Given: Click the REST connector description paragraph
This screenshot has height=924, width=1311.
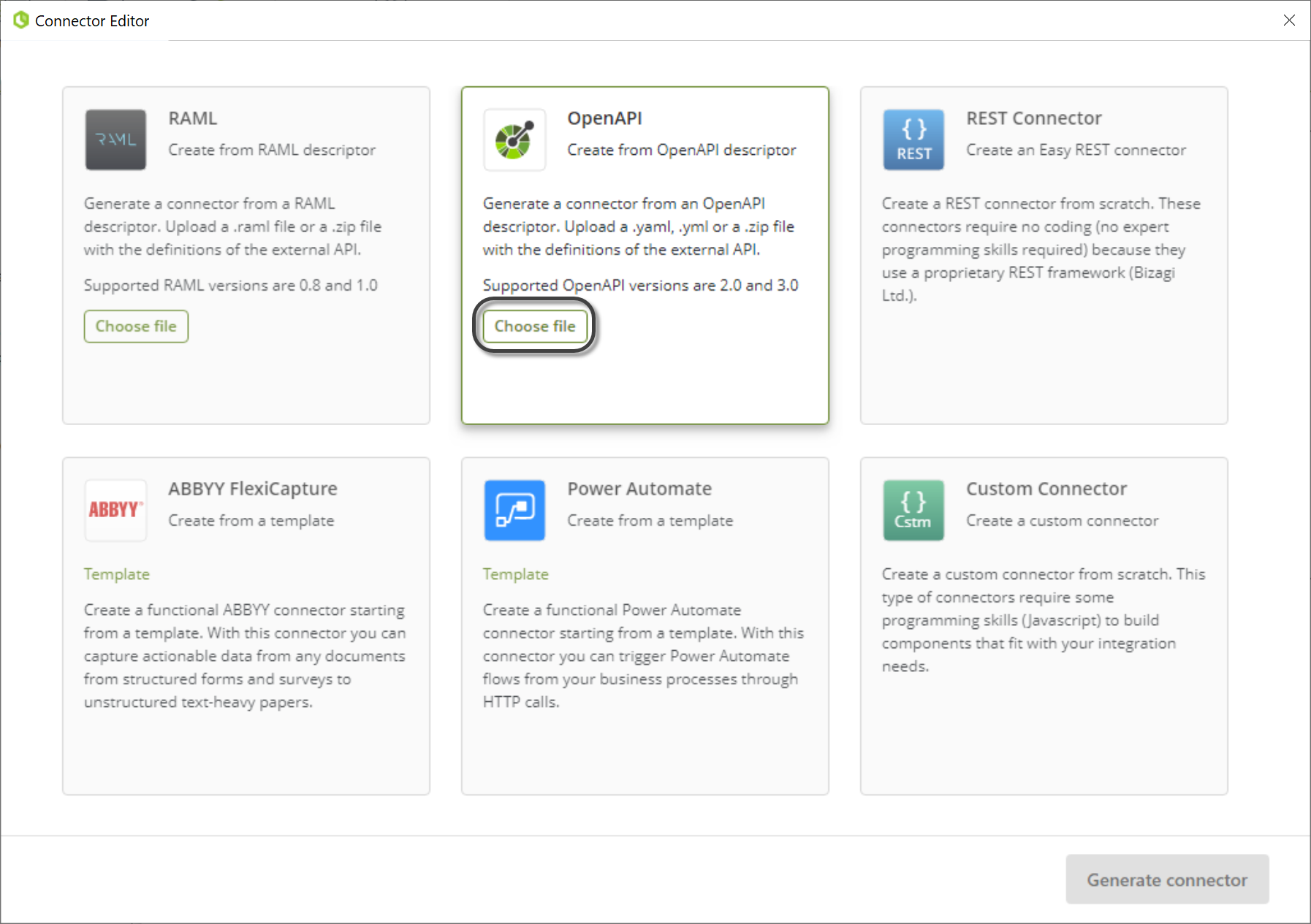Looking at the screenshot, I should (1041, 249).
